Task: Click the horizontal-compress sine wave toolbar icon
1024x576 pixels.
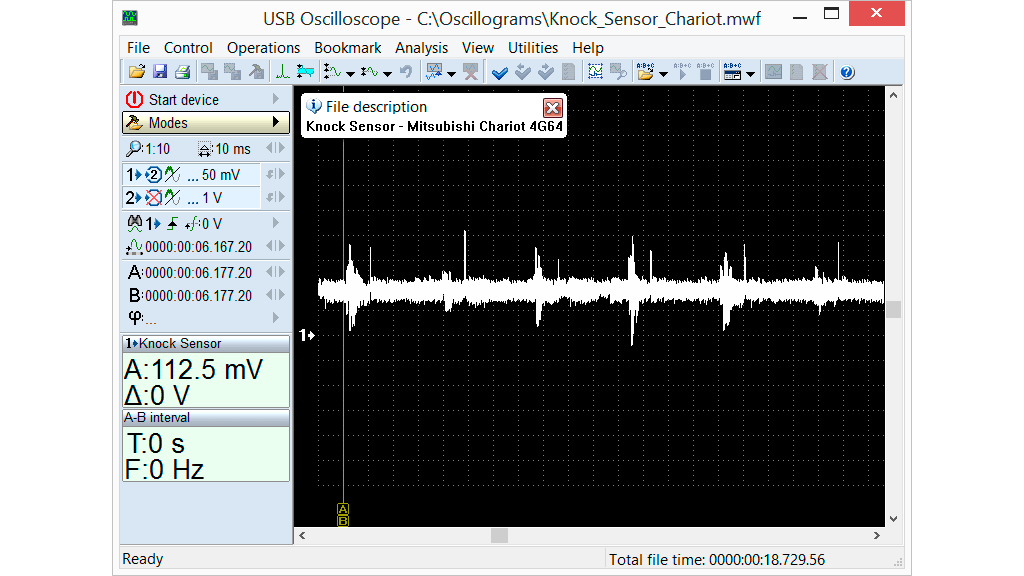Action: 370,72
